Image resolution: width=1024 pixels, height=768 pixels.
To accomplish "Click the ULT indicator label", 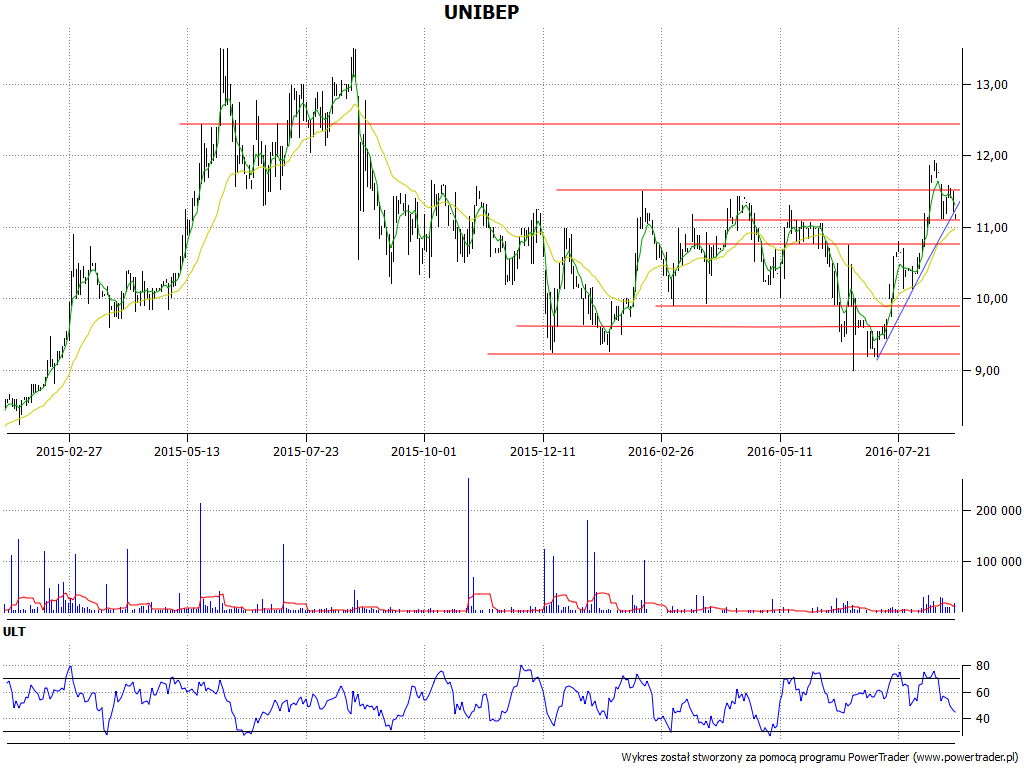I will click(x=14, y=632).
